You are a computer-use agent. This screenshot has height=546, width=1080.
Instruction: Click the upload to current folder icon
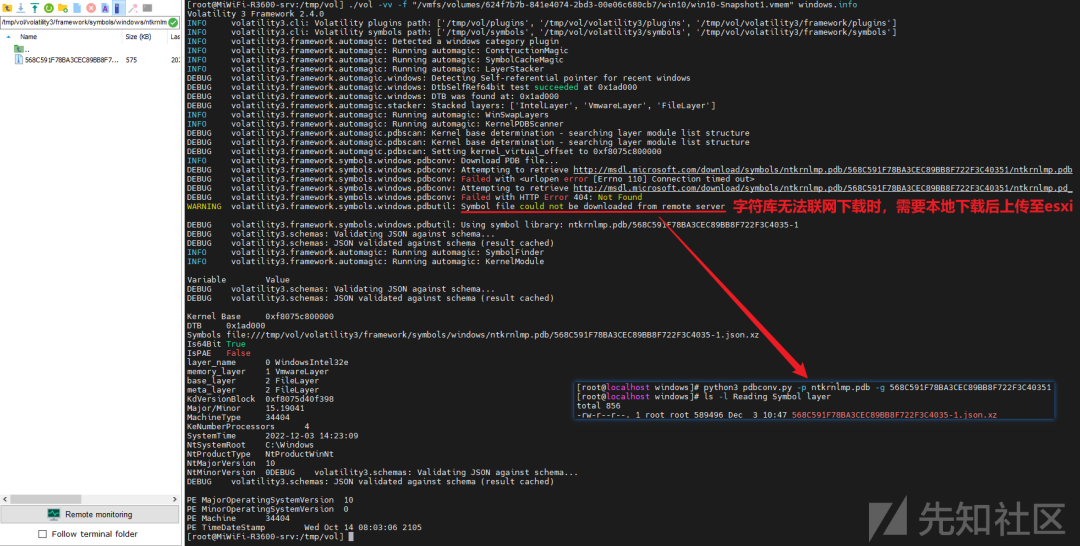point(34,8)
